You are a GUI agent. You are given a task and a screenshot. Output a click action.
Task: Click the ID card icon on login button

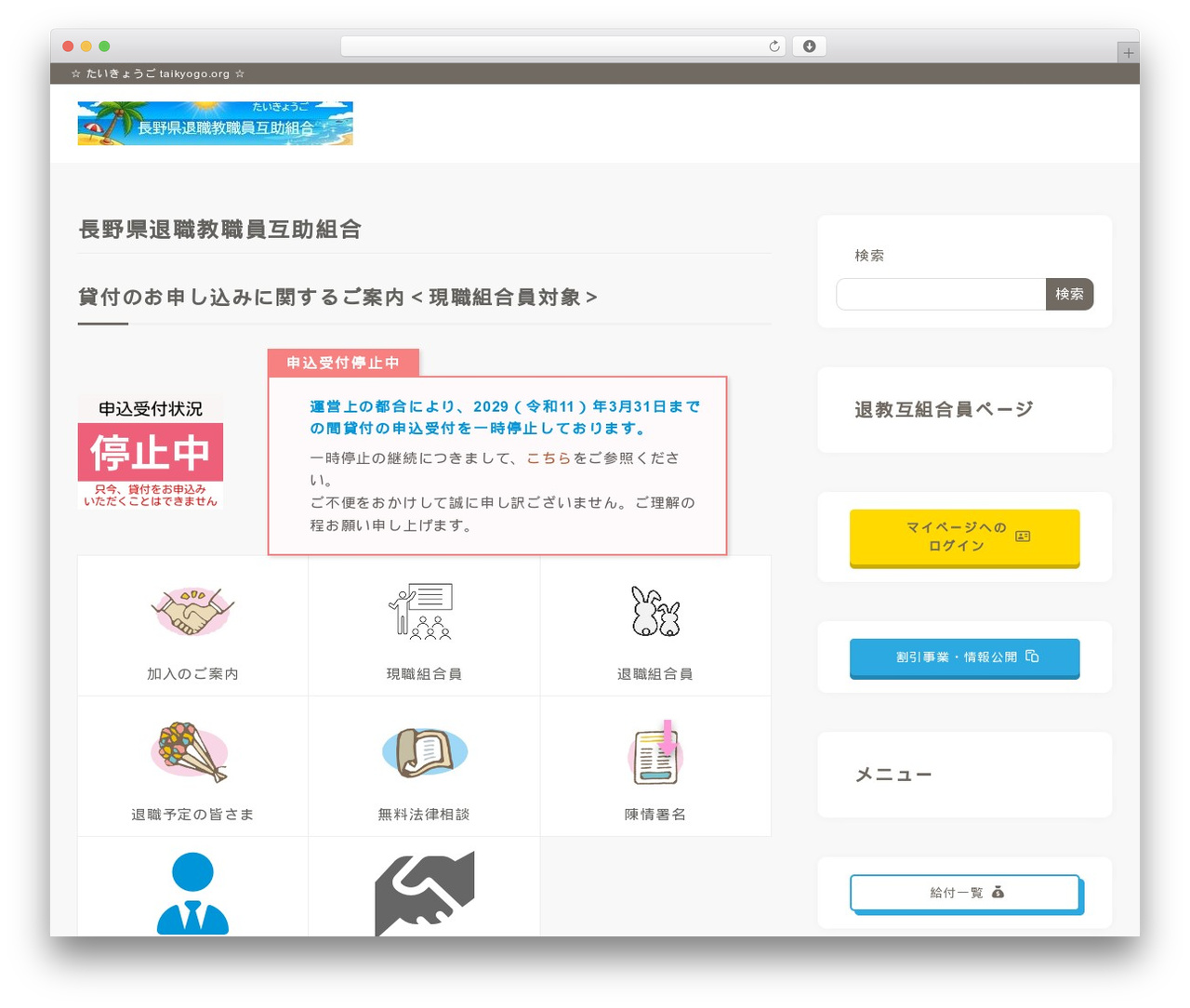pos(1023,537)
